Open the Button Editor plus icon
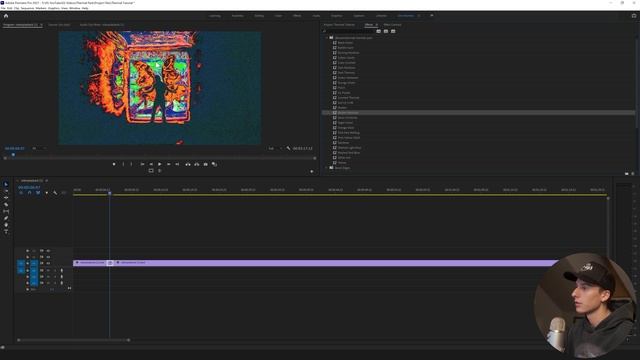The height and width of the screenshot is (360, 640). [312, 171]
